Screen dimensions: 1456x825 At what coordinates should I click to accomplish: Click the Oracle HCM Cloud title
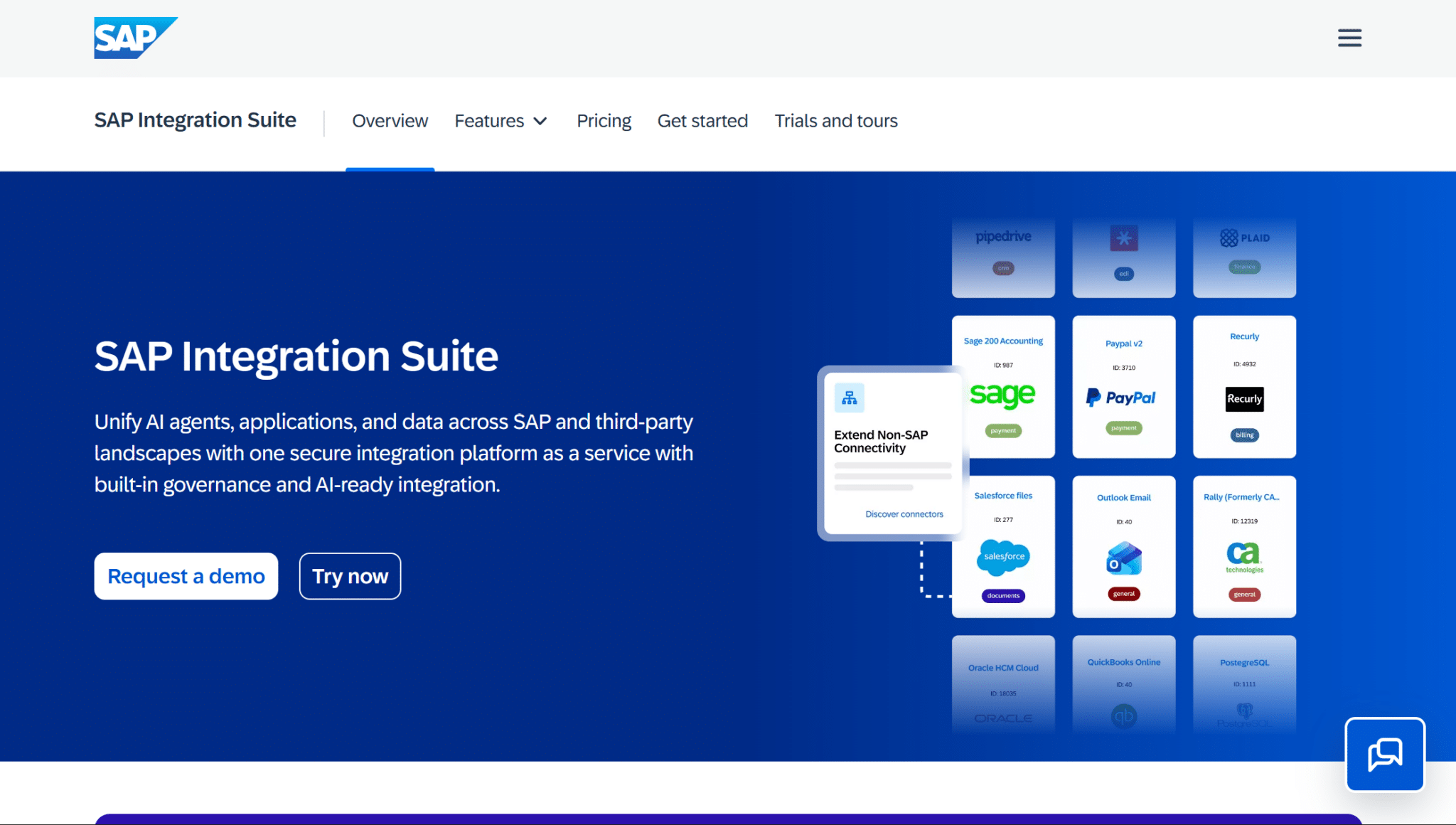pyautogui.click(x=1003, y=668)
